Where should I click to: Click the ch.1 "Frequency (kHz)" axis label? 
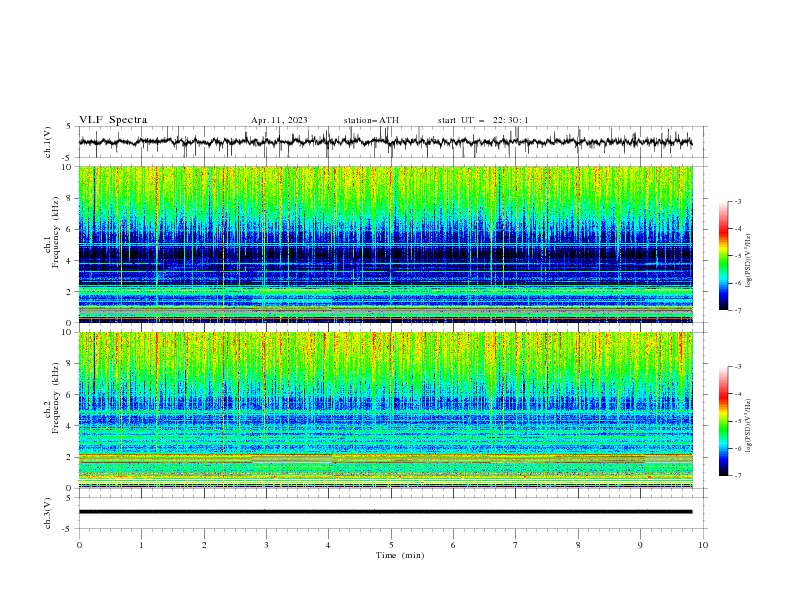pos(55,232)
